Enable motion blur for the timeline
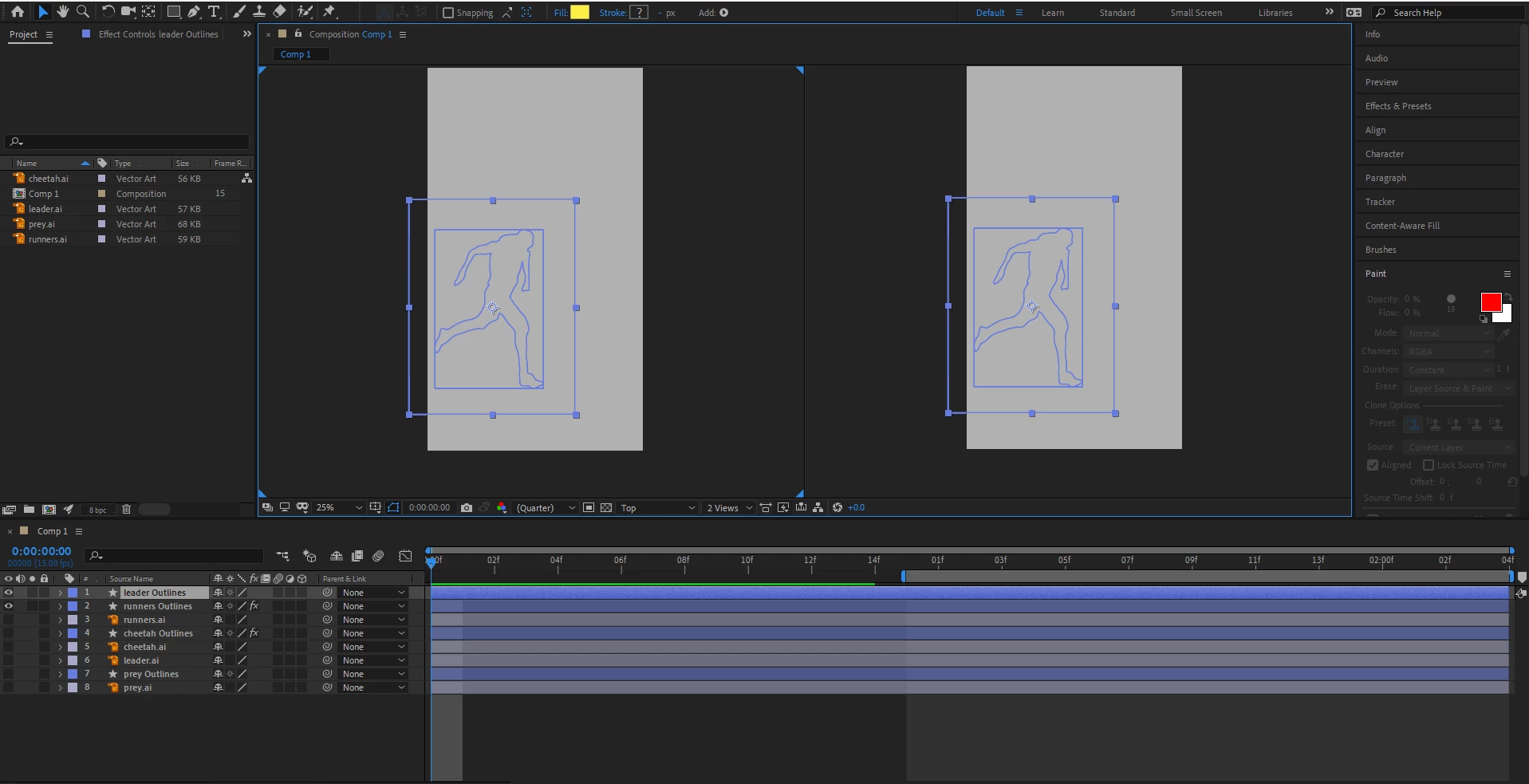 tap(379, 556)
